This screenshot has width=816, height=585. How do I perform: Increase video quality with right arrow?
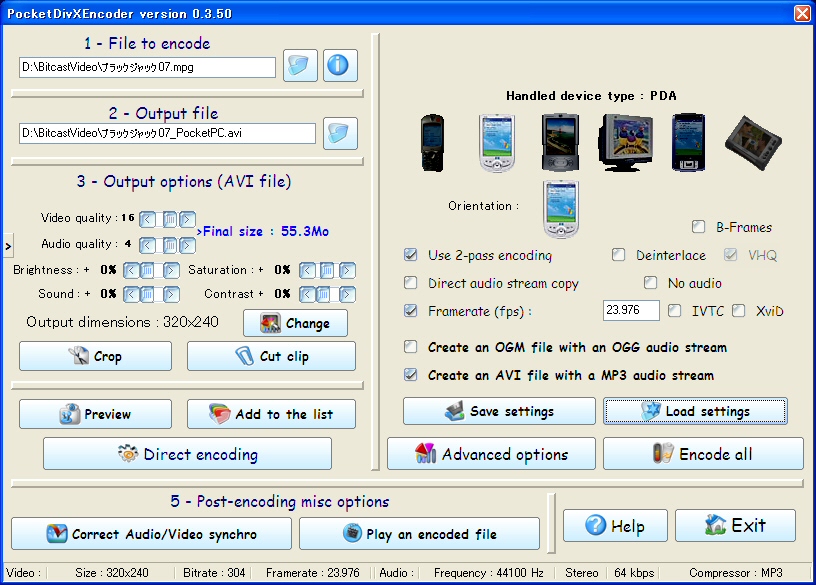coord(187,219)
